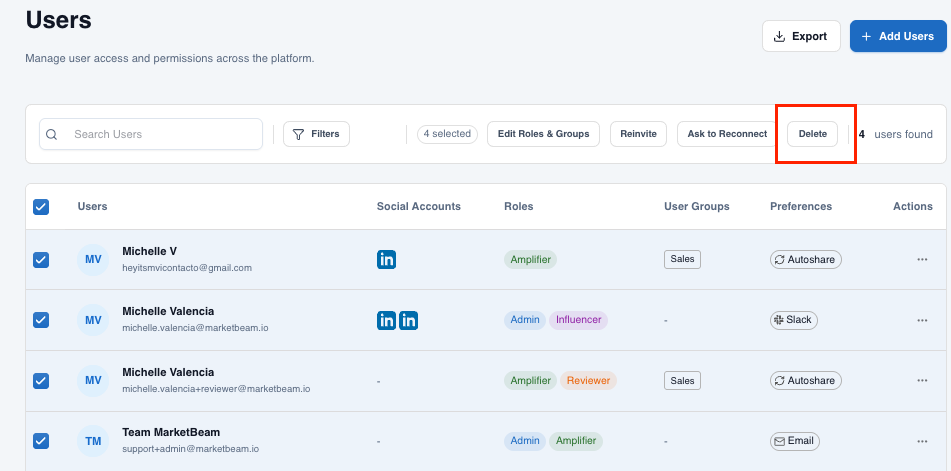Click the 4 selected badge

448,134
